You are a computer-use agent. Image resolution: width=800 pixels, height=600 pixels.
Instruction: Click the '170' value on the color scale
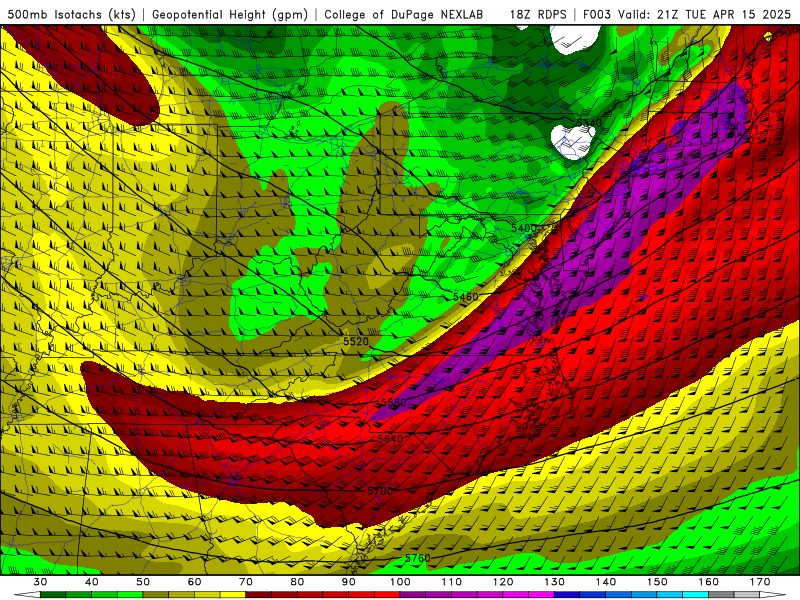[x=760, y=582]
